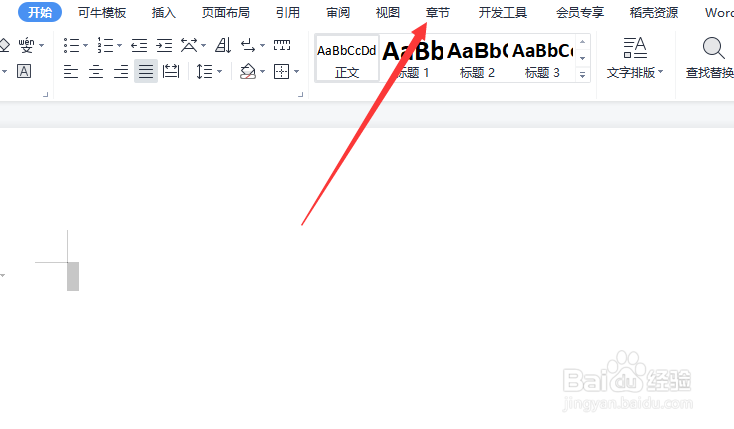Click the borders icon

[282, 72]
